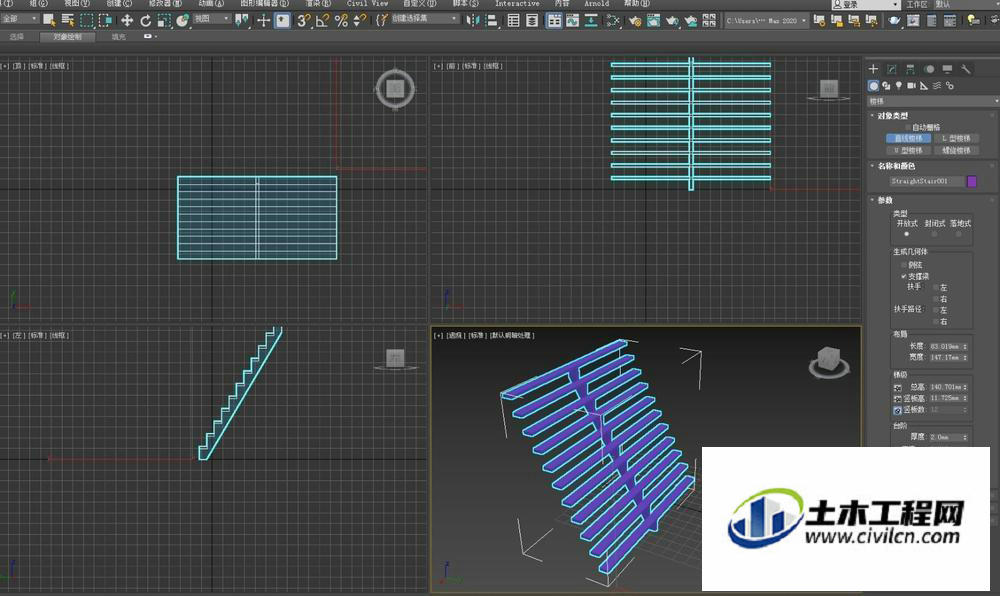Image resolution: width=1000 pixels, height=596 pixels.
Task: Open Select by Name tool
Action: [x=68, y=20]
